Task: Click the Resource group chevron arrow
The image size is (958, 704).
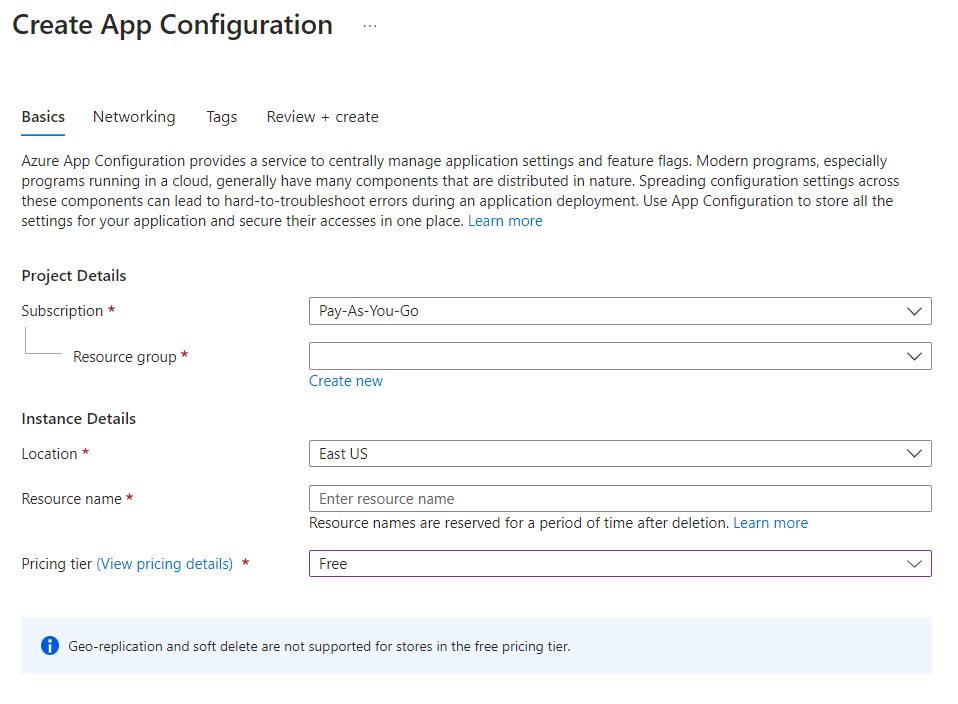Action: pos(914,357)
